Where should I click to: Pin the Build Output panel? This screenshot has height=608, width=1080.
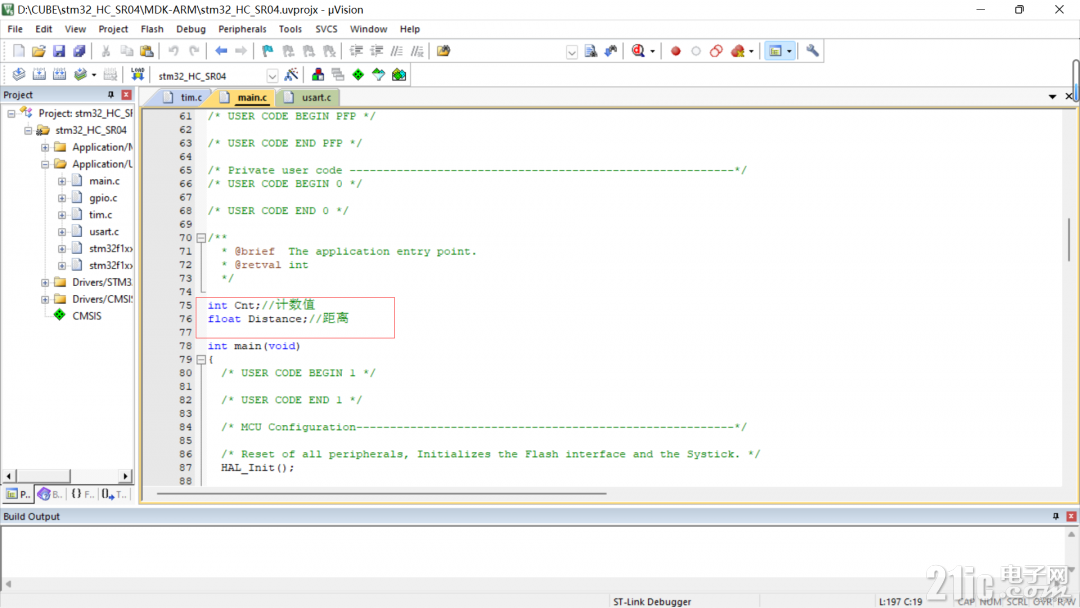tap(1055, 516)
